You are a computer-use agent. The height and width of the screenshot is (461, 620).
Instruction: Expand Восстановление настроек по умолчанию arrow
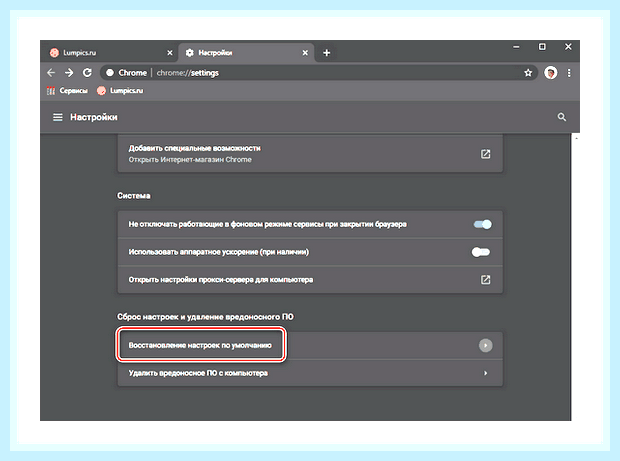point(486,345)
